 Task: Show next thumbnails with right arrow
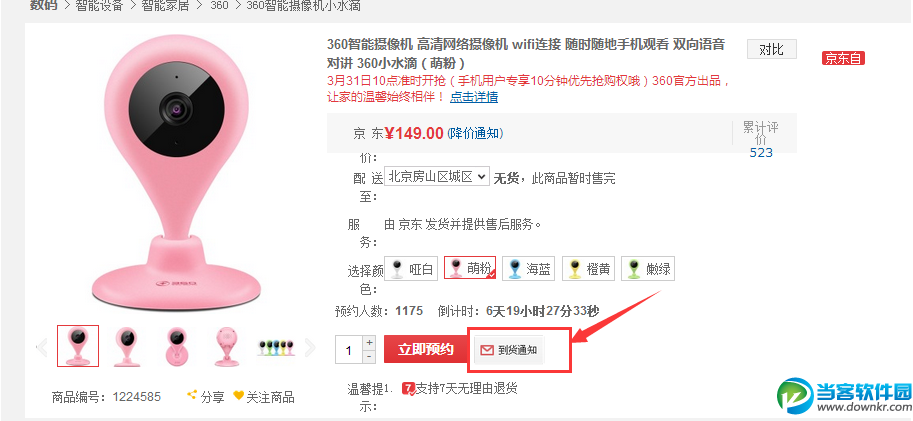click(310, 348)
